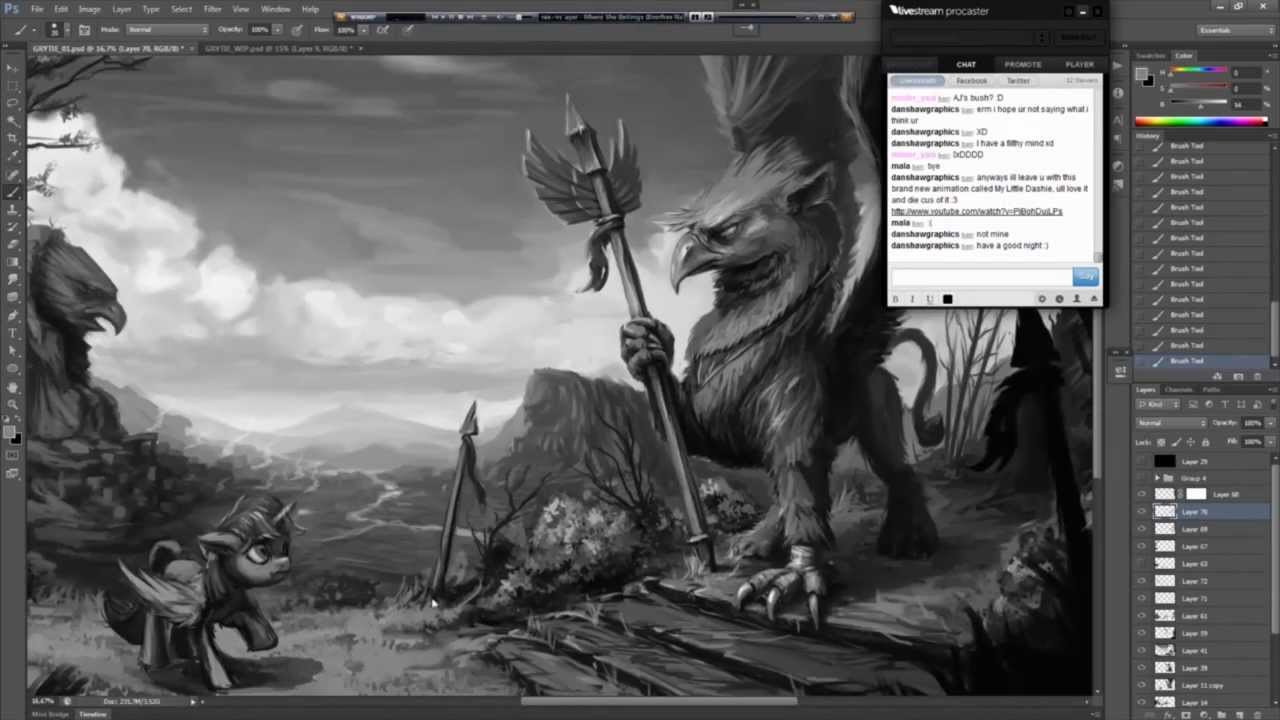
Task: Select the Hand tool
Action: 13,387
